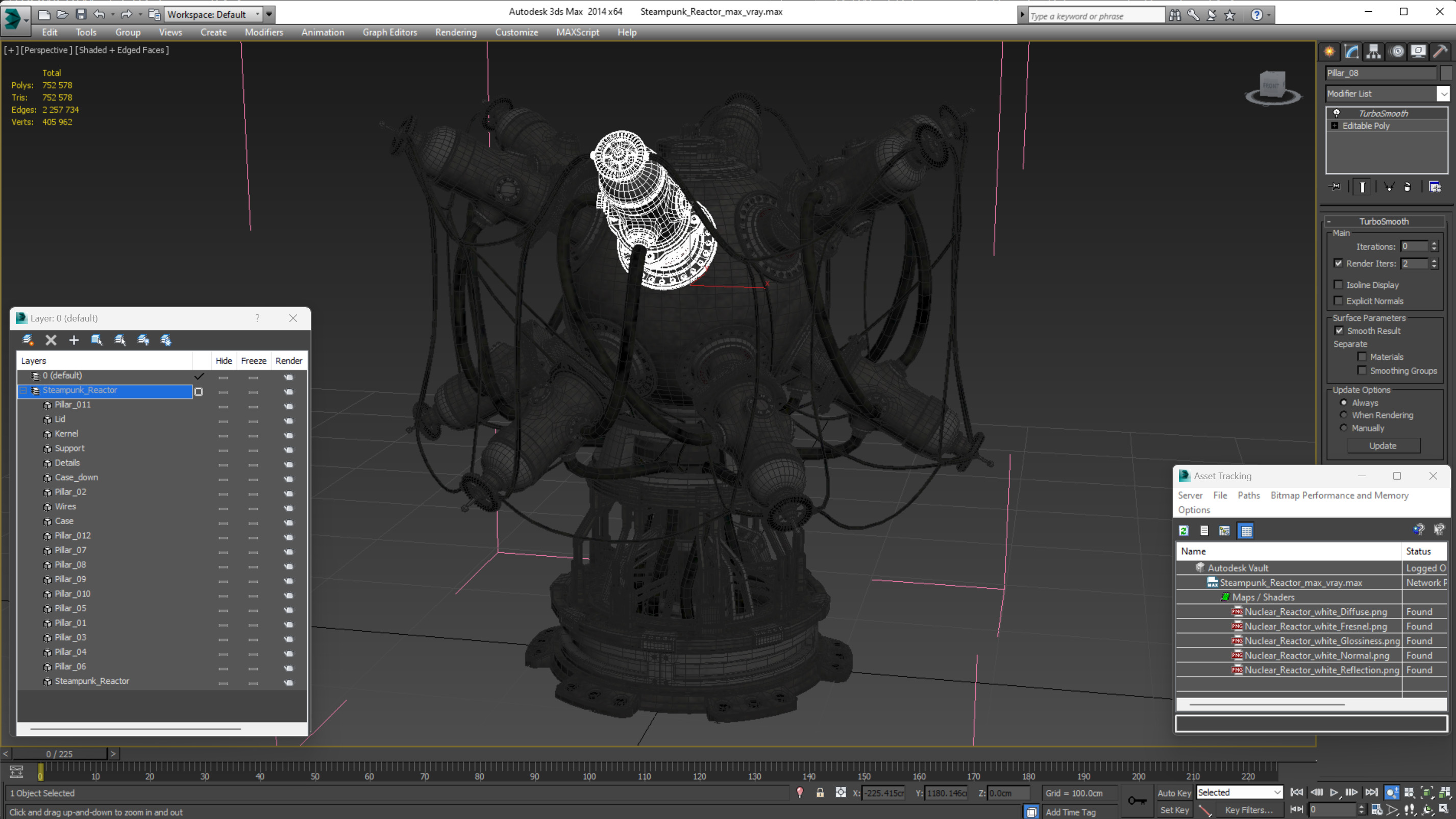Open the Modifier List dropdown
The width and height of the screenshot is (1456, 819).
pos(1443,94)
